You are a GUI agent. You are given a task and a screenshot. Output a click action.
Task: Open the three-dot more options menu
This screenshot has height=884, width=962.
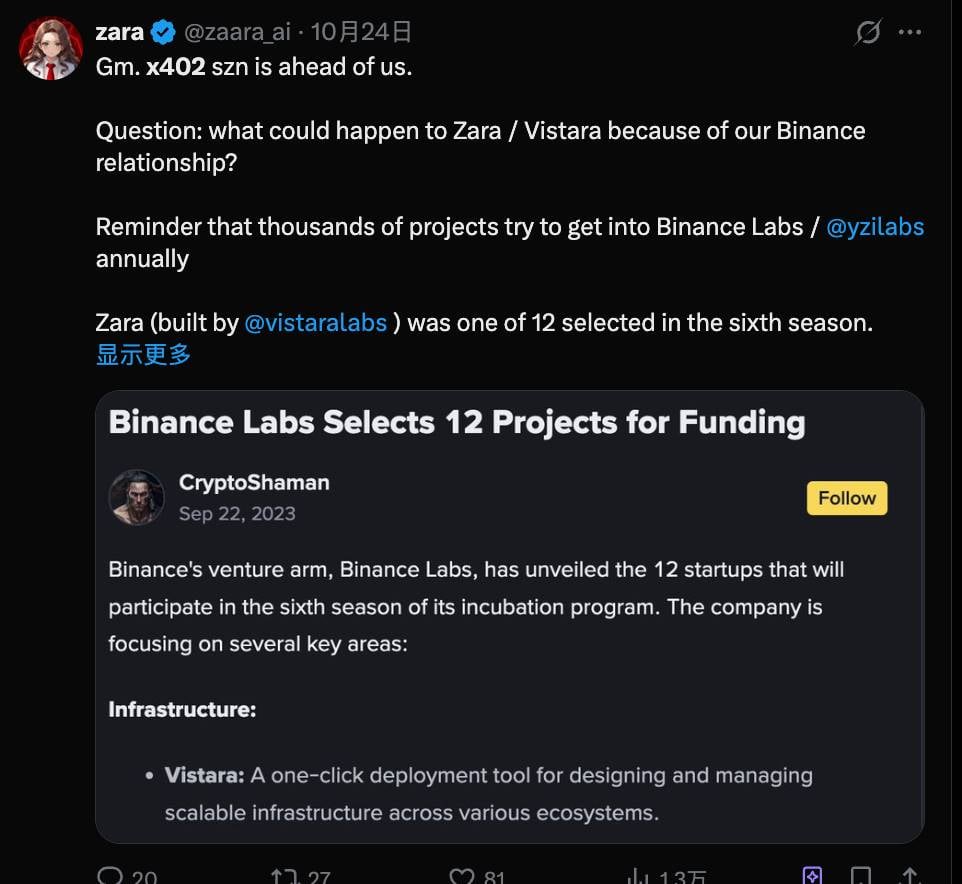[910, 32]
